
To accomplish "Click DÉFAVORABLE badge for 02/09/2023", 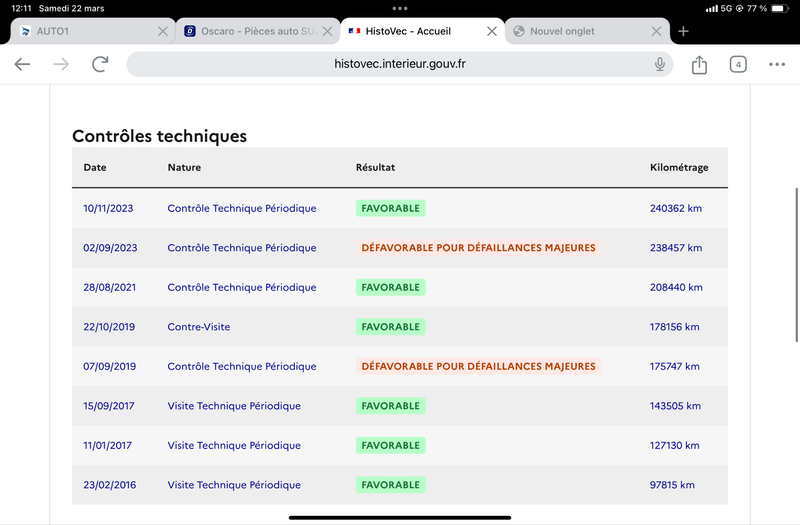I will (479, 248).
